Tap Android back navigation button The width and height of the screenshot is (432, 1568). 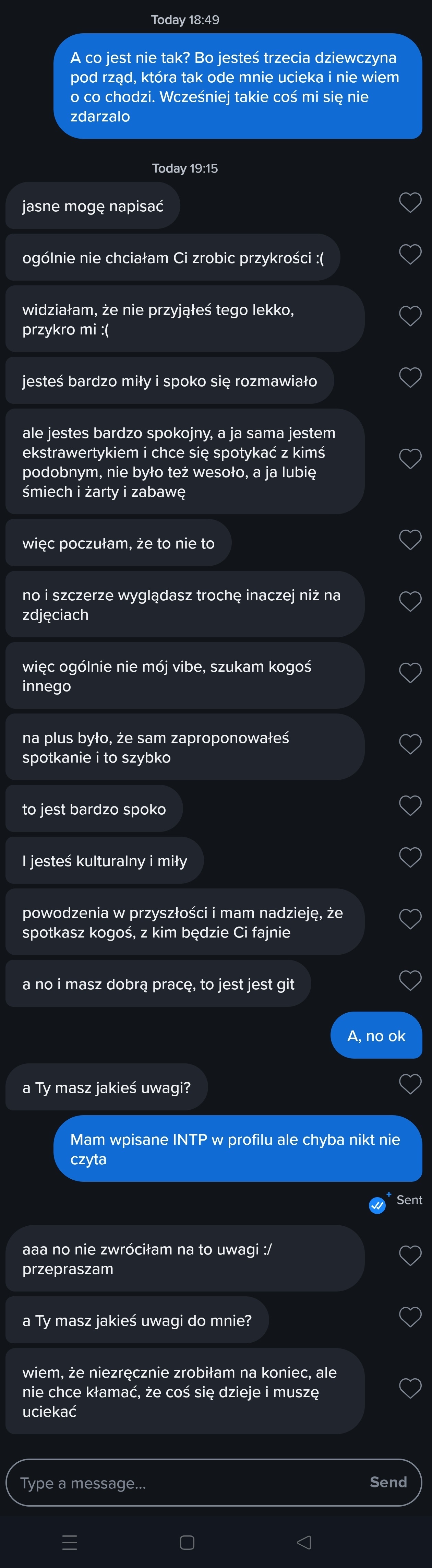tap(304, 1542)
